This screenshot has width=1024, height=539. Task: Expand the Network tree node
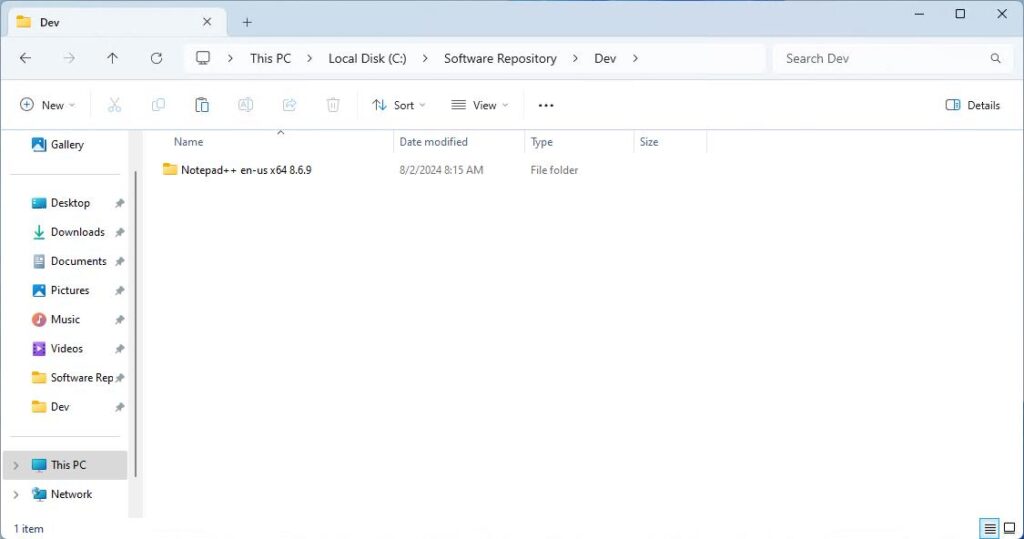tap(16, 495)
